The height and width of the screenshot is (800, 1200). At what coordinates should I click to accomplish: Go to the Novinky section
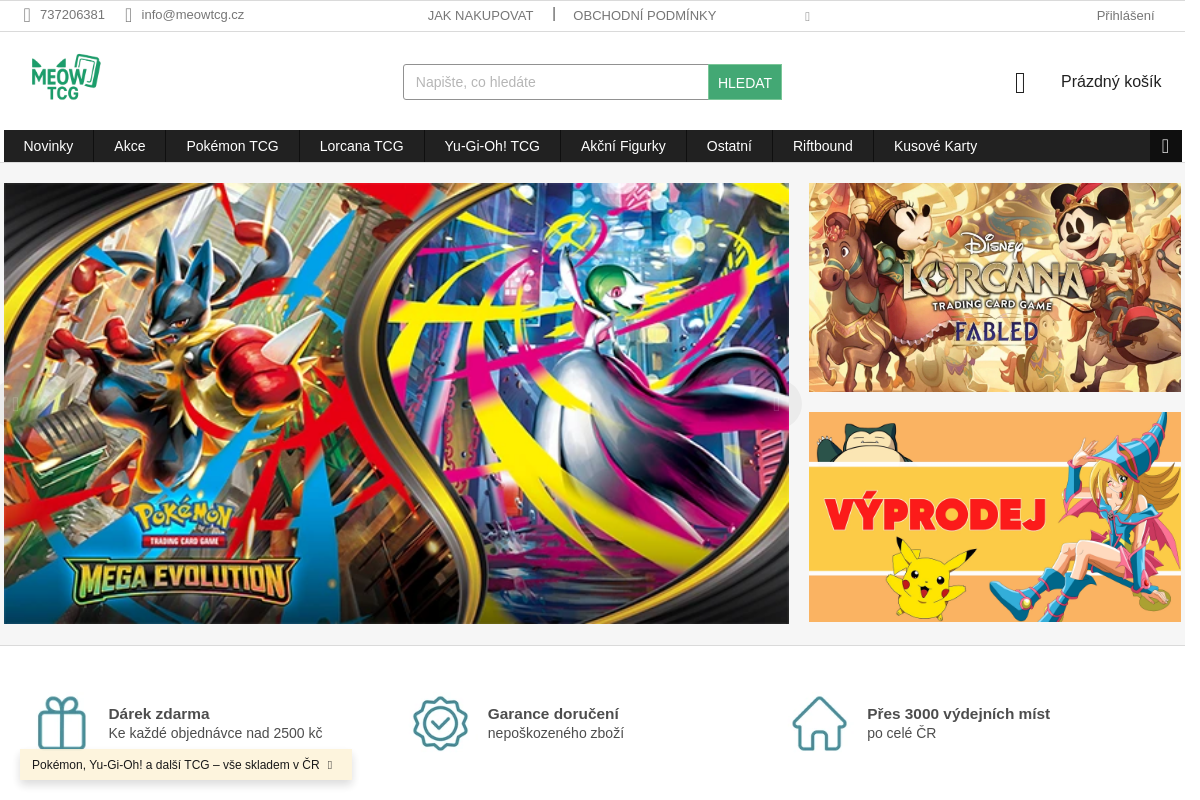coord(48,146)
